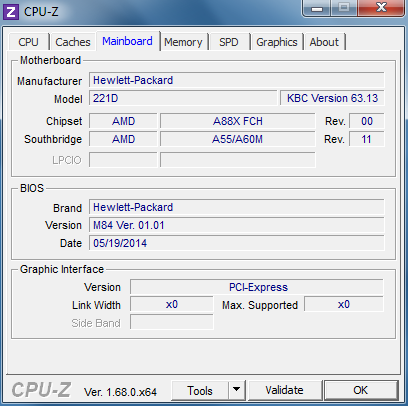Screen dimensions: 408x406
Task: Click the CPU-Z purple Z title icon
Action: coord(11,11)
